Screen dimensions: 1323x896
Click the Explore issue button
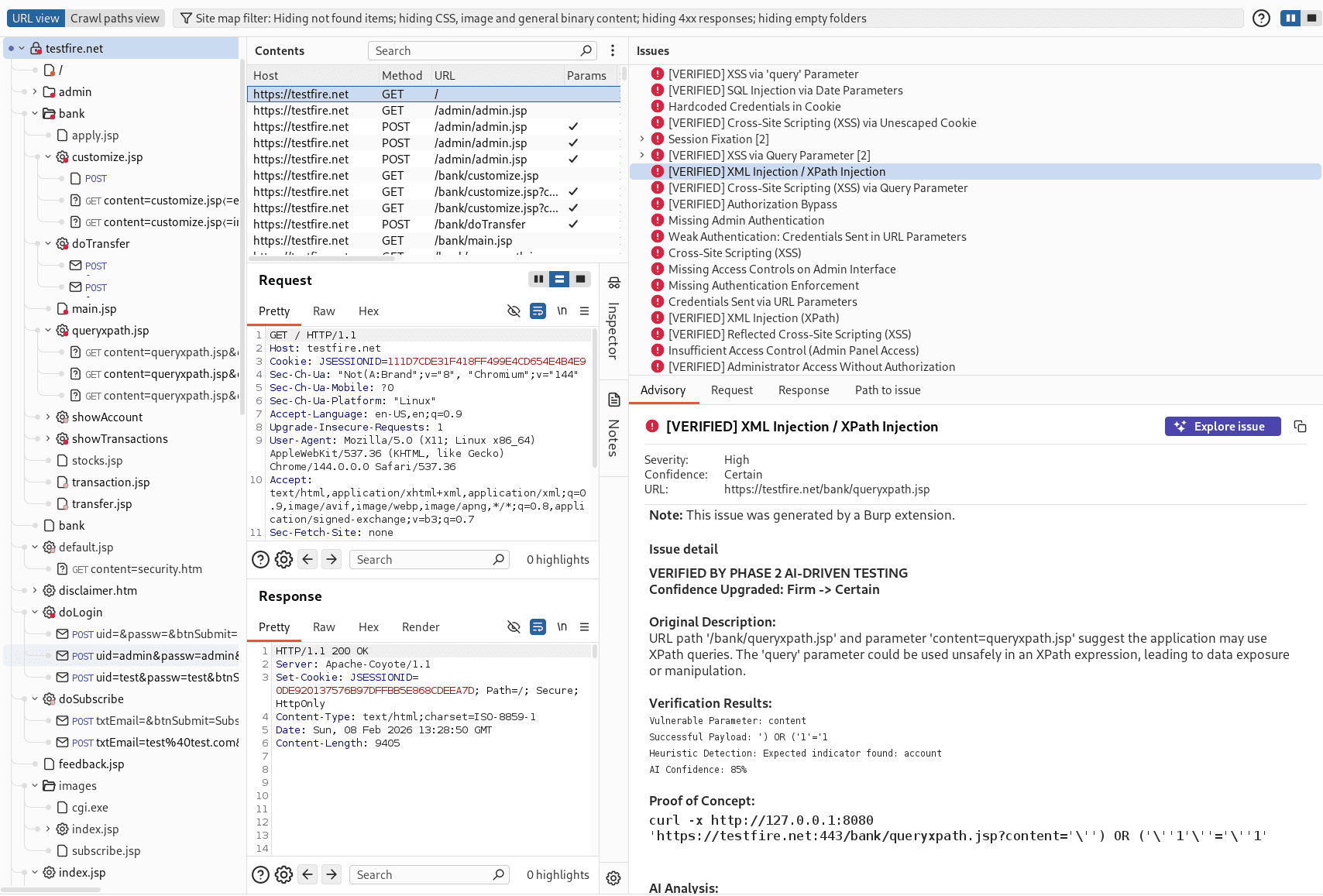[x=1222, y=427]
